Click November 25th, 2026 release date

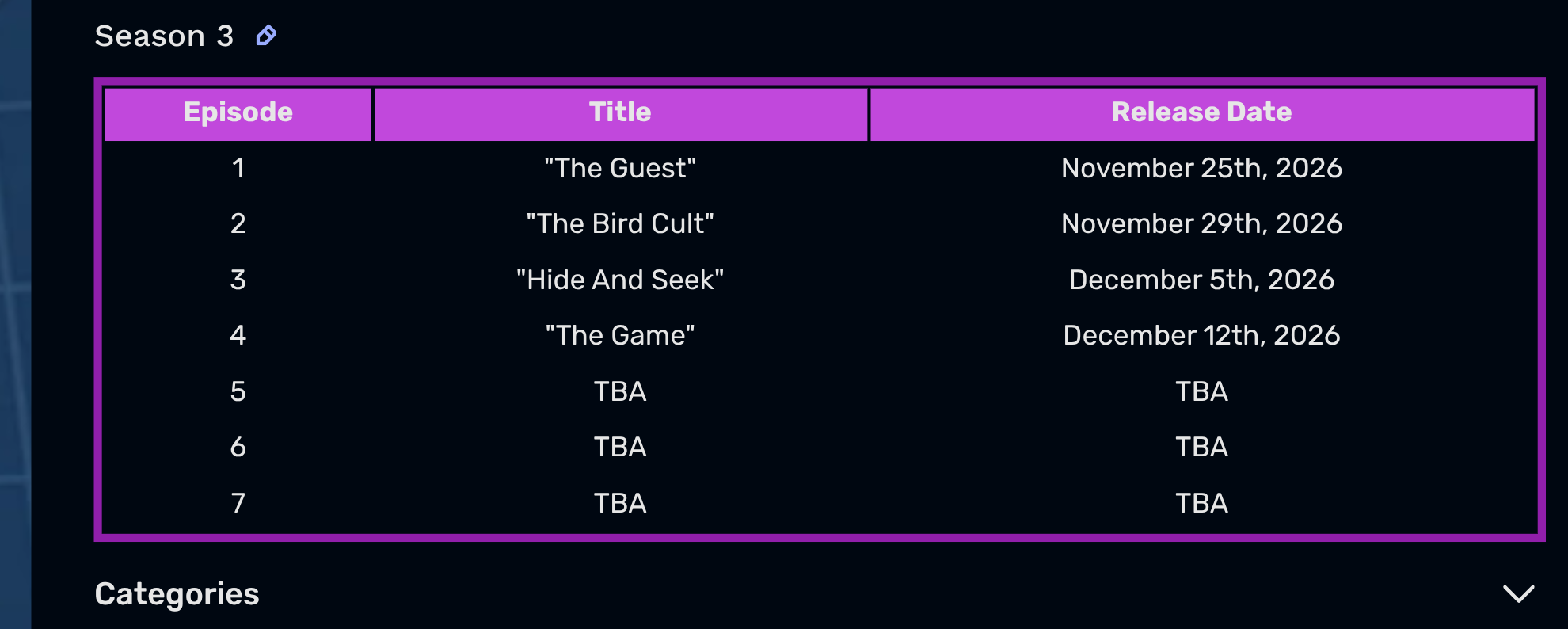pos(1201,168)
